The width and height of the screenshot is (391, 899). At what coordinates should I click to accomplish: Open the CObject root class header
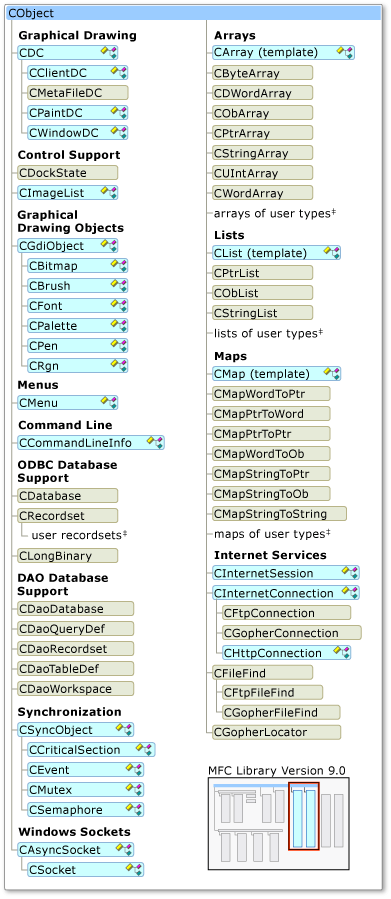point(194,13)
